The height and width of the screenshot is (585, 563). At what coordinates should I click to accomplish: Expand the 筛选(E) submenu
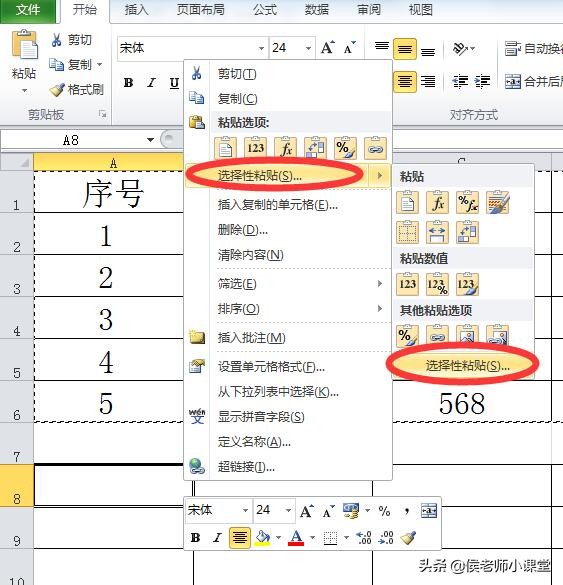[288, 284]
